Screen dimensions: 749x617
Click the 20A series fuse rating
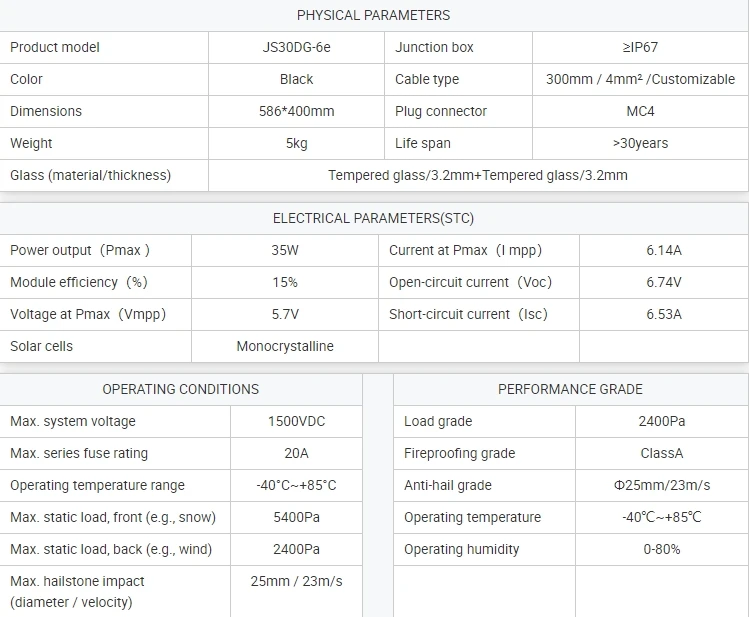(296, 453)
